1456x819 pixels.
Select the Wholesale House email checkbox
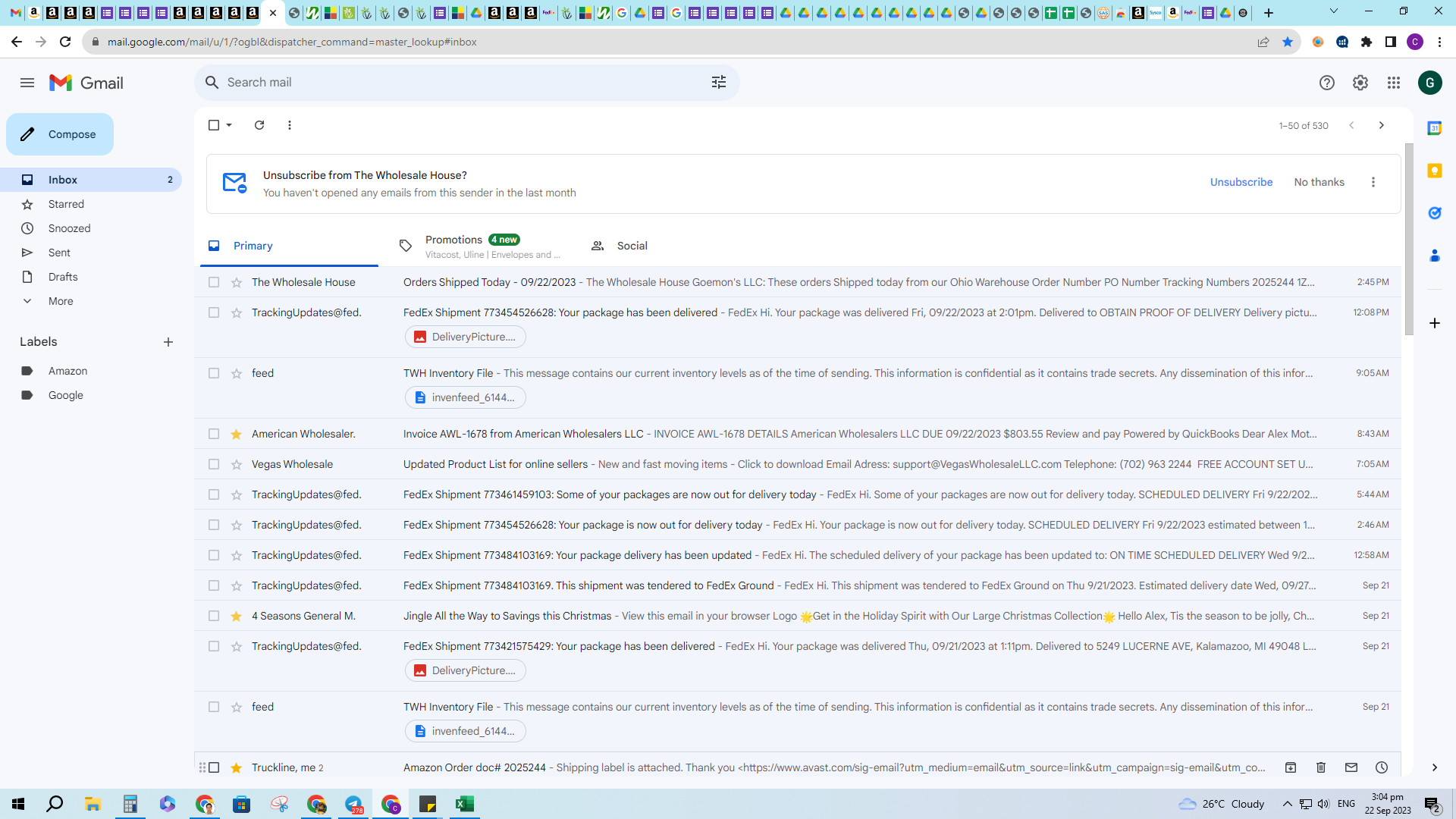[x=214, y=282]
